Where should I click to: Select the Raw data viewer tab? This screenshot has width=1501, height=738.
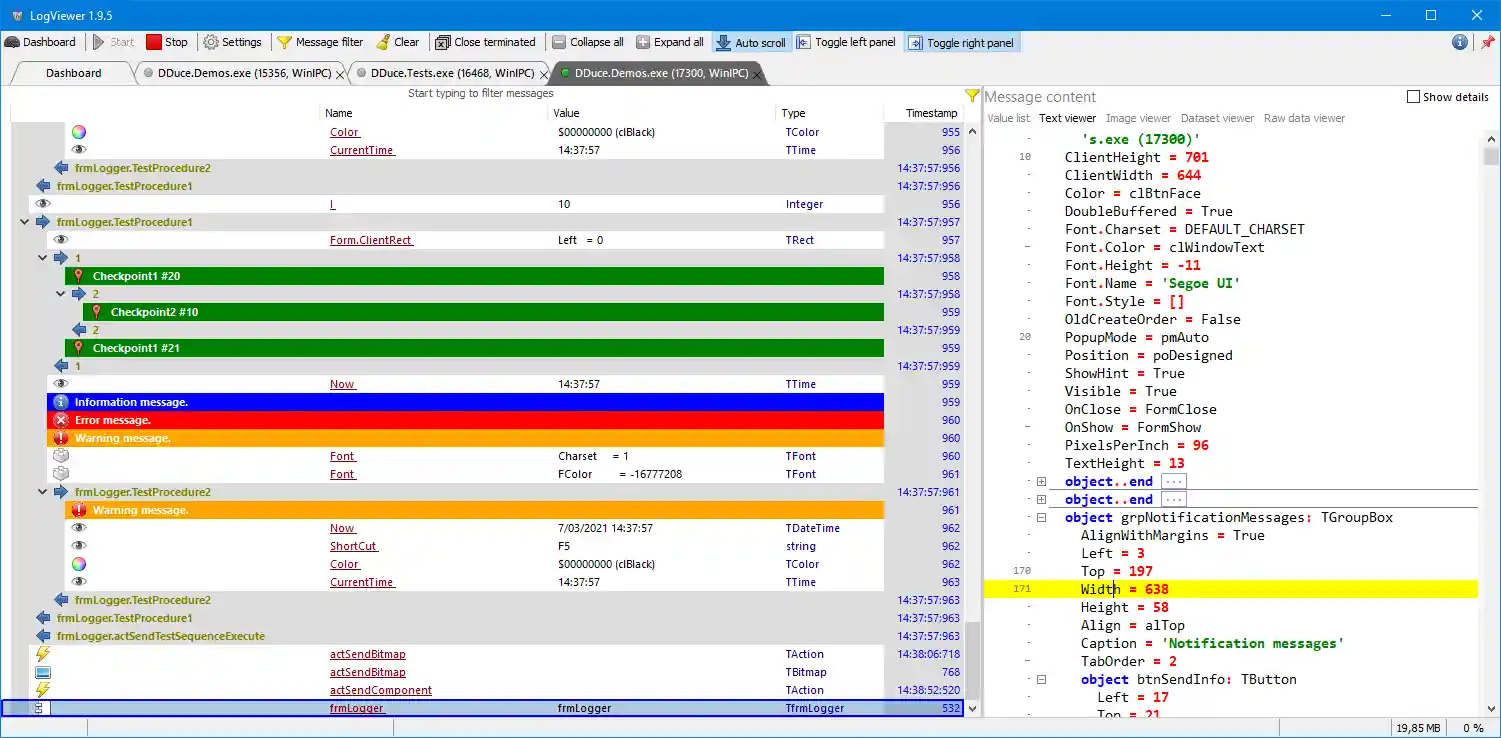click(x=1303, y=117)
